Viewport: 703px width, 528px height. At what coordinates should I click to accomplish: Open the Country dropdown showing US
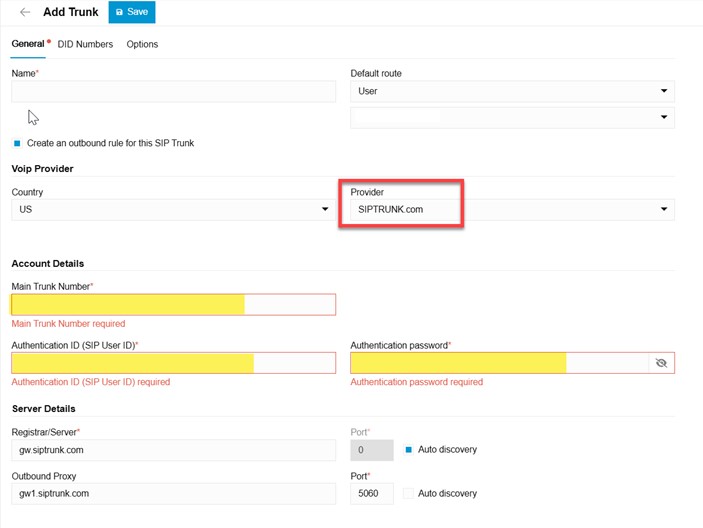174,209
